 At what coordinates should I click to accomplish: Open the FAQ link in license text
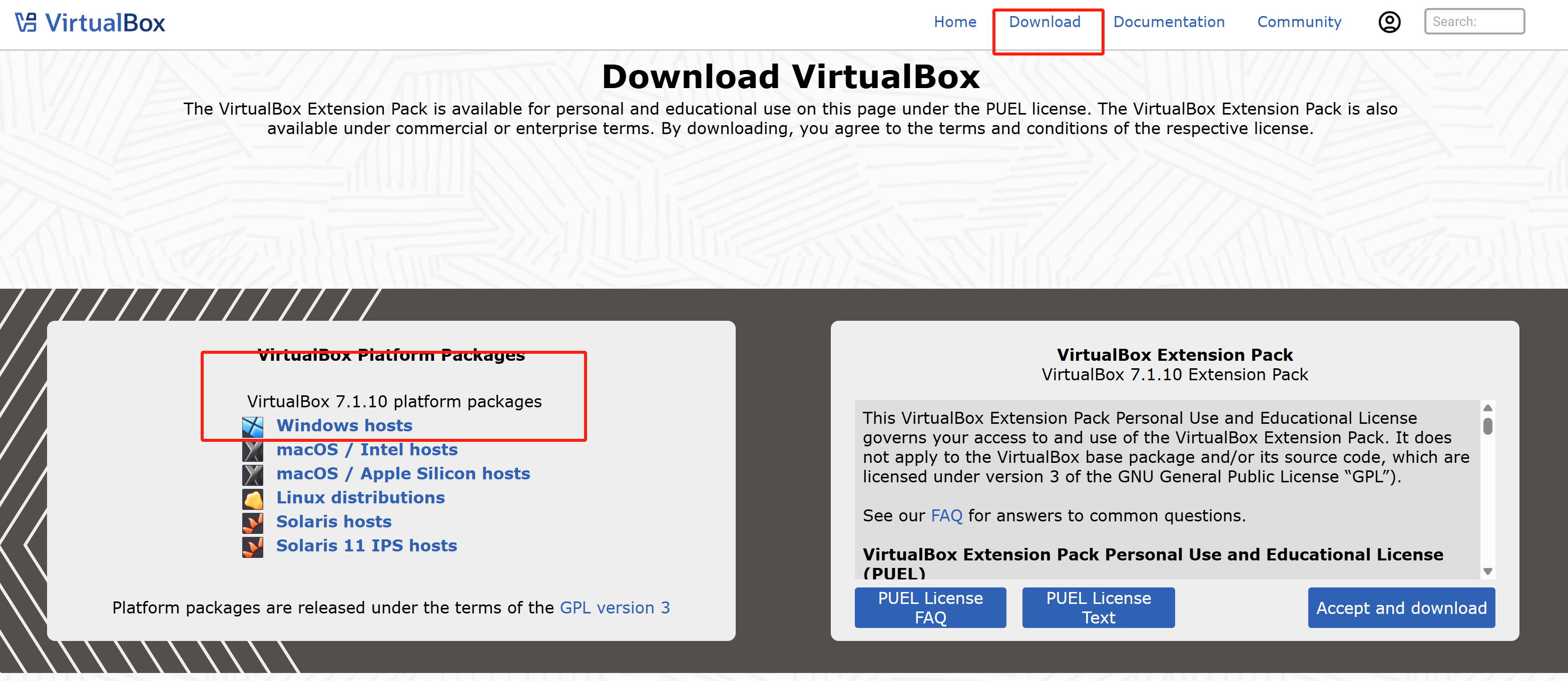point(946,515)
